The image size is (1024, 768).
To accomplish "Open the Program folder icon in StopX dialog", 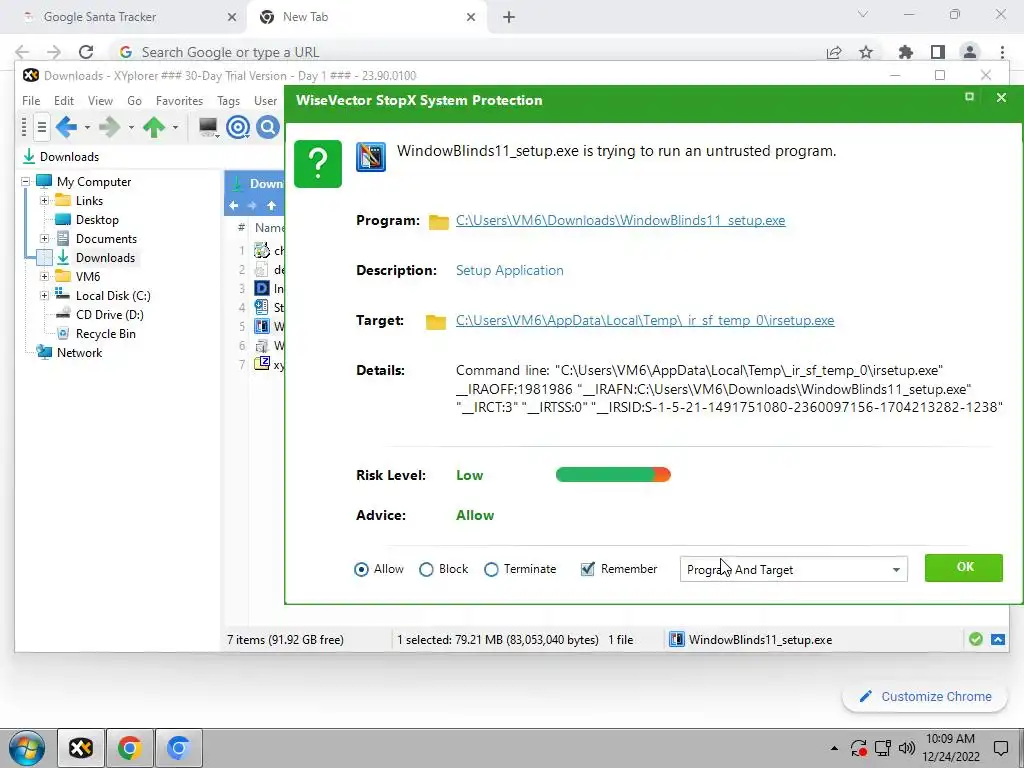I will 438,222.
